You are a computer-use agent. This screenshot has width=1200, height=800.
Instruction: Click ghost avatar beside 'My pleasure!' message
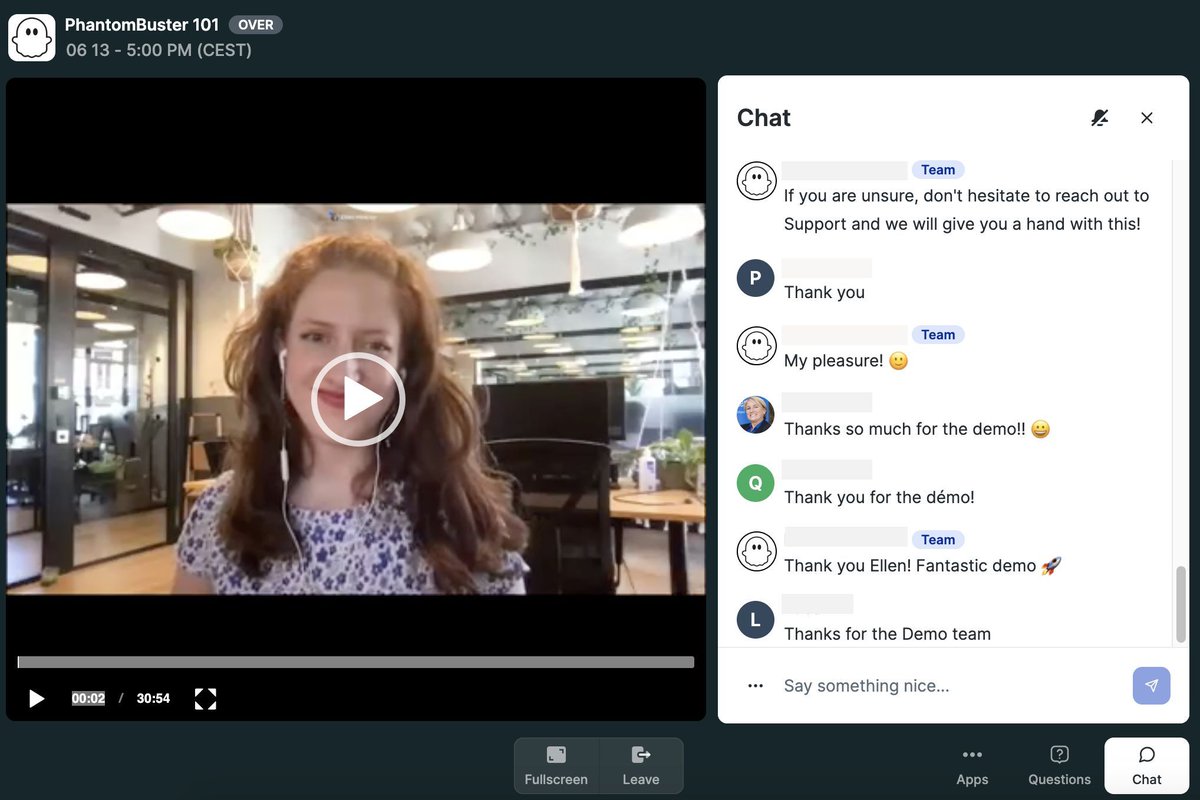click(x=756, y=346)
